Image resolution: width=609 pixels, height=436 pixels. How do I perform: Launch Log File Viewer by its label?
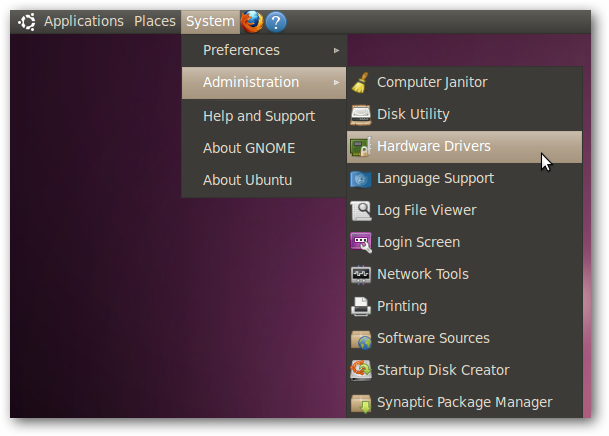tap(426, 210)
